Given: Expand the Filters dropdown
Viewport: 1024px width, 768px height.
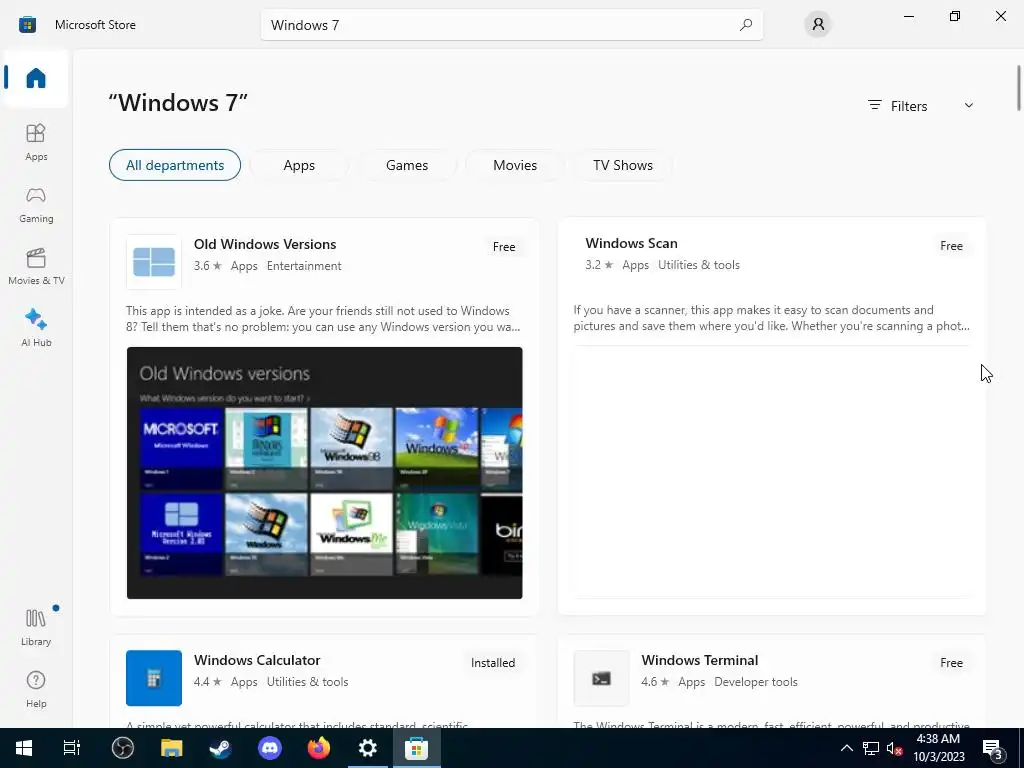Looking at the screenshot, I should tap(921, 106).
